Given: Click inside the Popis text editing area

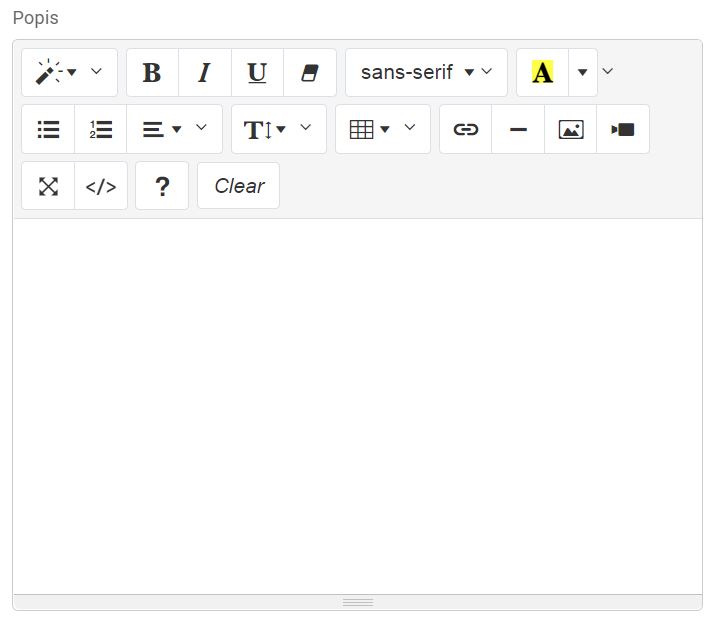Looking at the screenshot, I should click(x=357, y=405).
